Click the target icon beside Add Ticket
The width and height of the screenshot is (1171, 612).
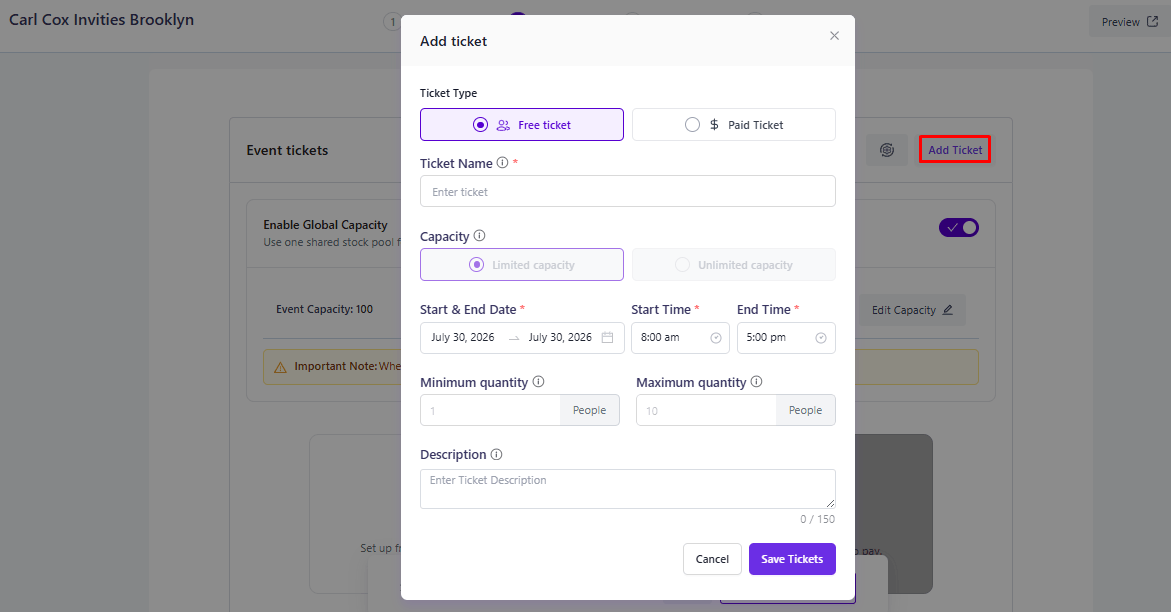pyautogui.click(x=887, y=150)
